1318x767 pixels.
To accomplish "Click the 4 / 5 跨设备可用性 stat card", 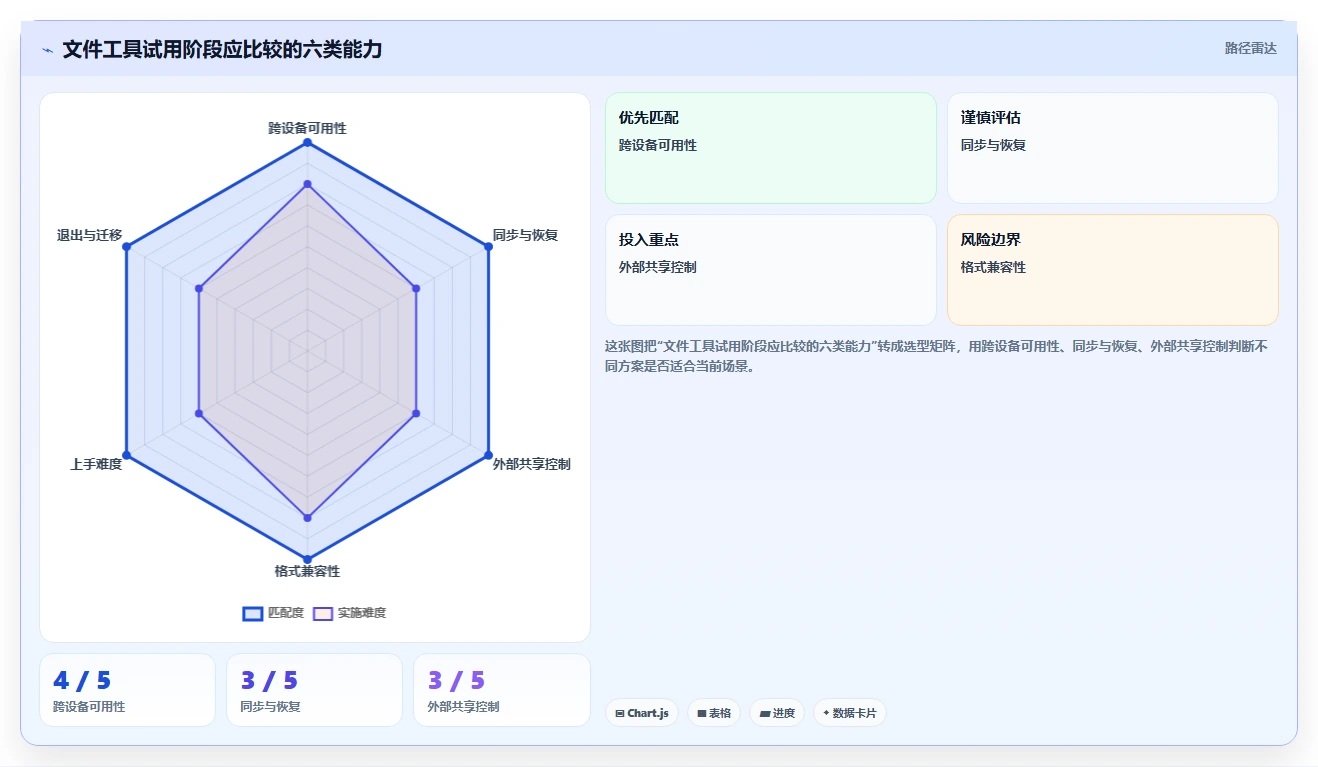I will [x=127, y=690].
